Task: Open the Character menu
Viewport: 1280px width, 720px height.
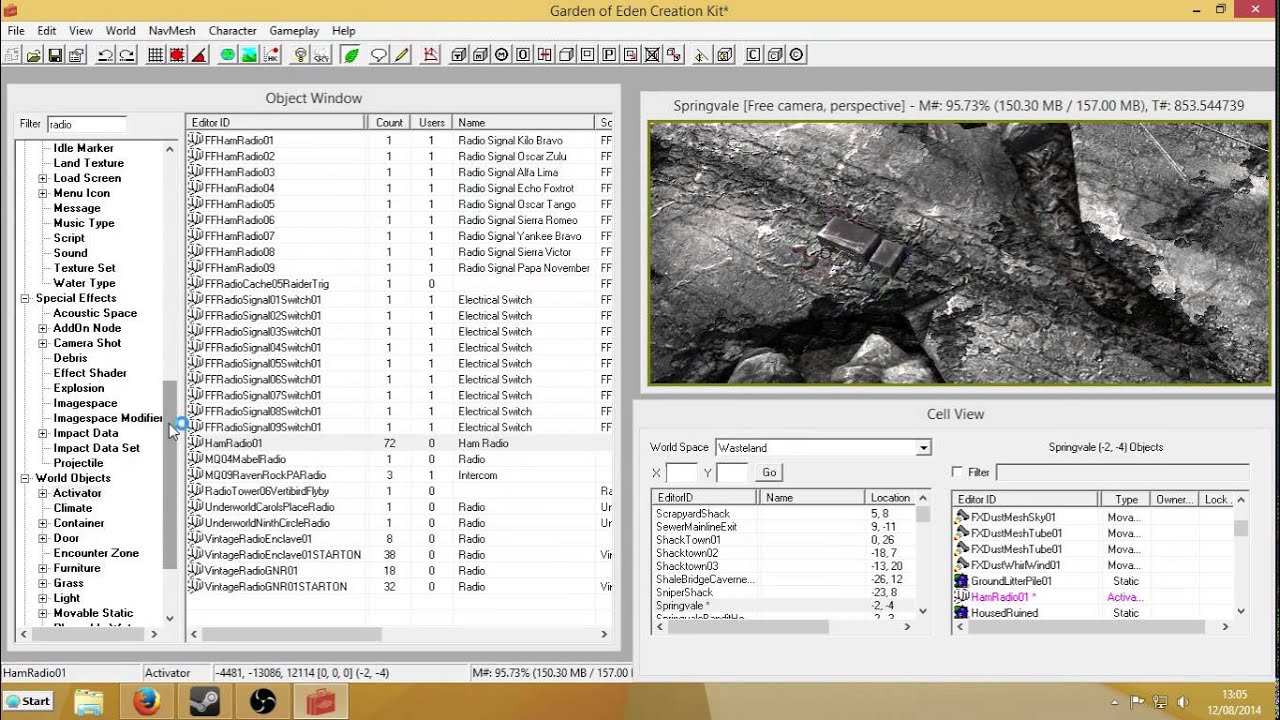Action: pyautogui.click(x=232, y=31)
